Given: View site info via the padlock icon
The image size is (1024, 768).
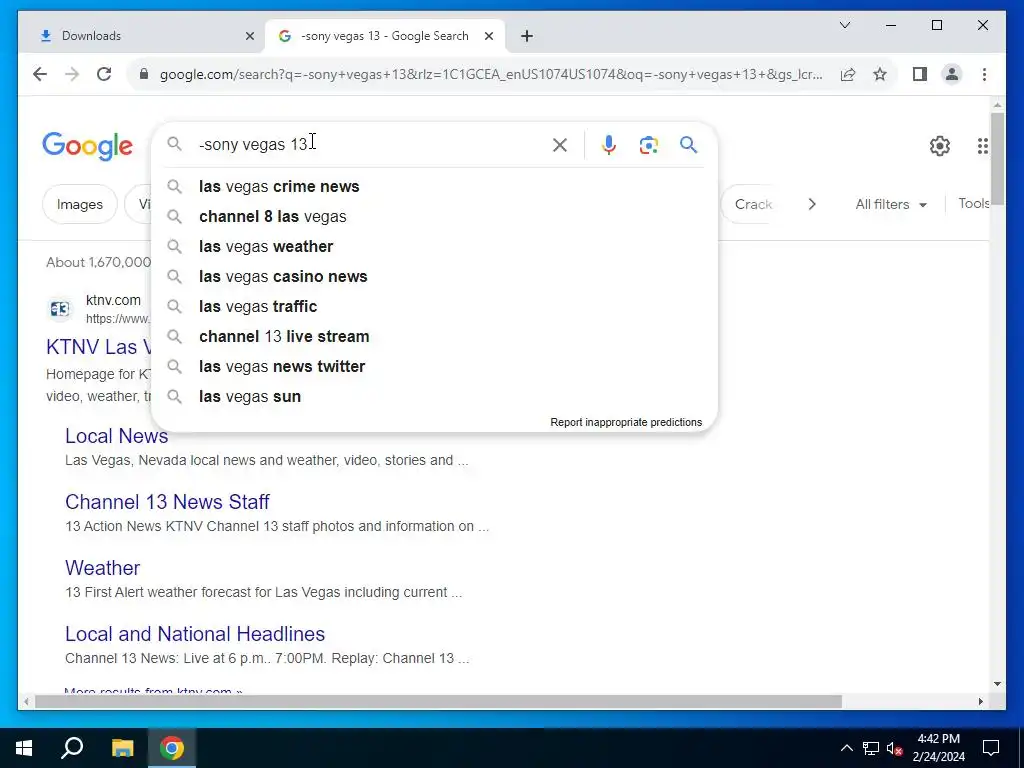Looking at the screenshot, I should (x=144, y=74).
